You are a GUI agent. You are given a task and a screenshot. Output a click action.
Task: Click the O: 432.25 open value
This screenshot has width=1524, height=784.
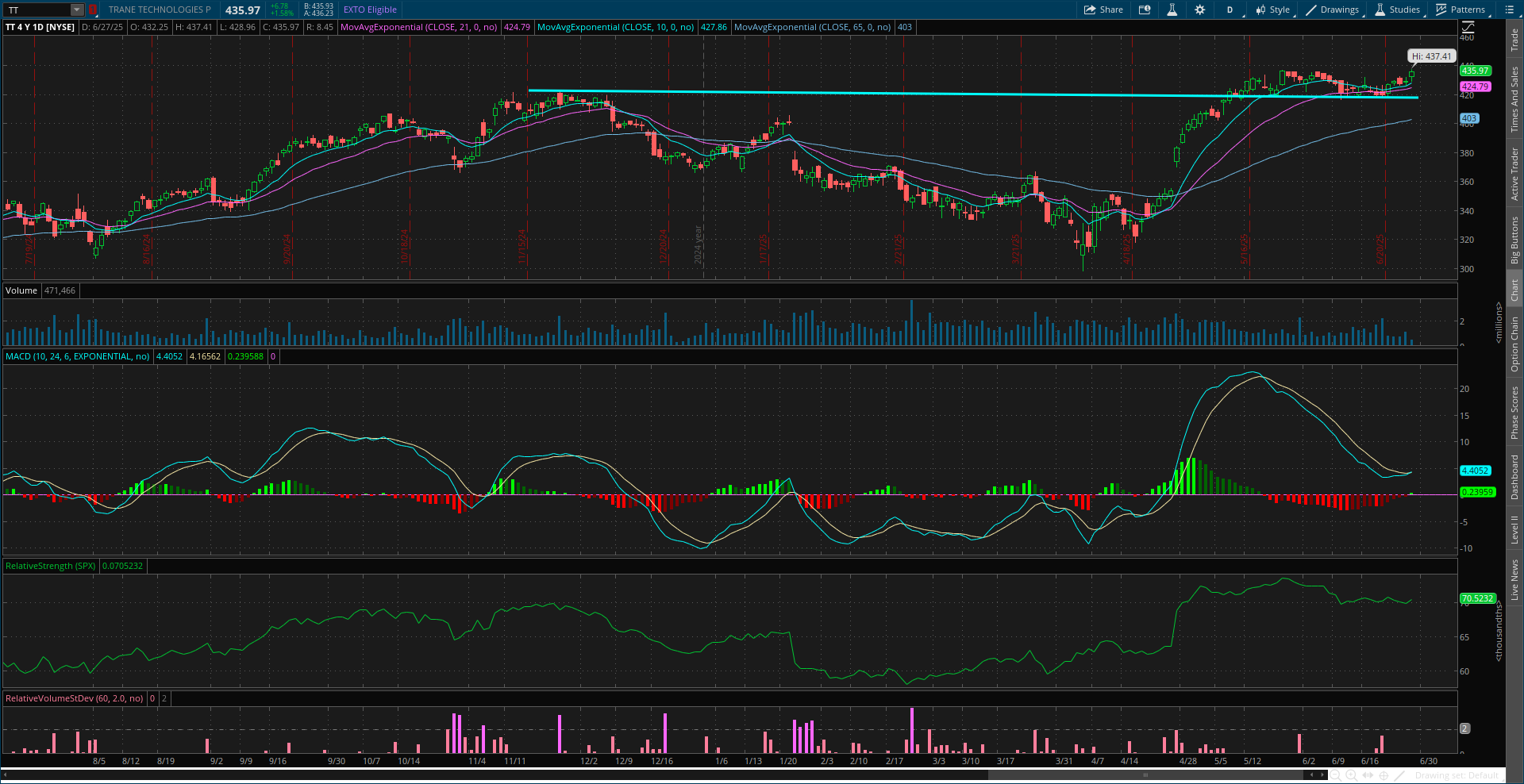pos(149,27)
